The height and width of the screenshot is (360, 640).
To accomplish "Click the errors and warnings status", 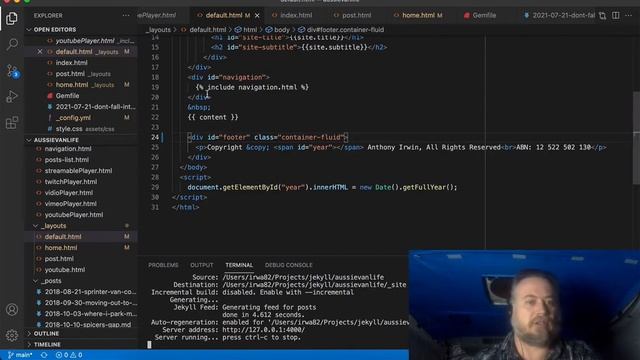I will coord(69,355).
